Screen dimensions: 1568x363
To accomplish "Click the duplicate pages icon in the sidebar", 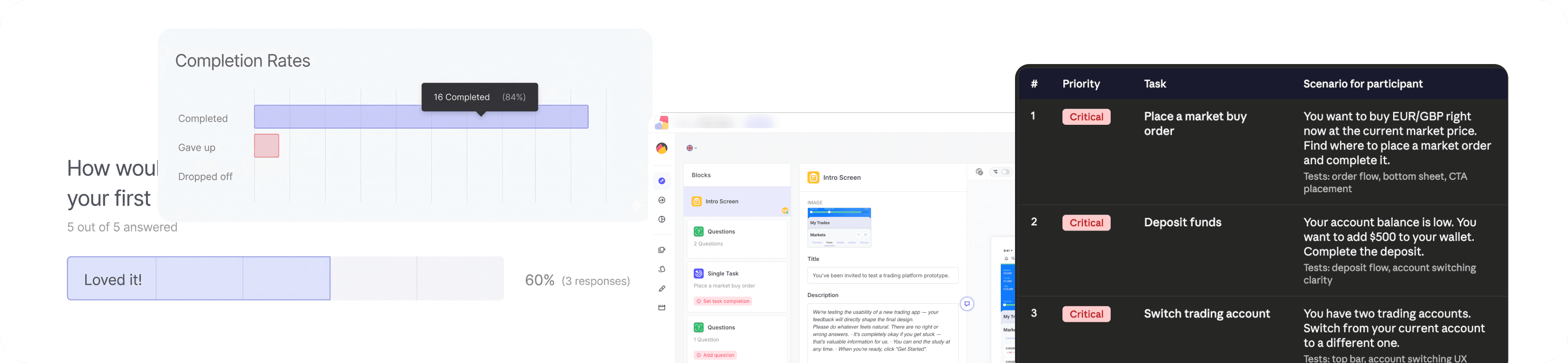I will click(x=662, y=250).
